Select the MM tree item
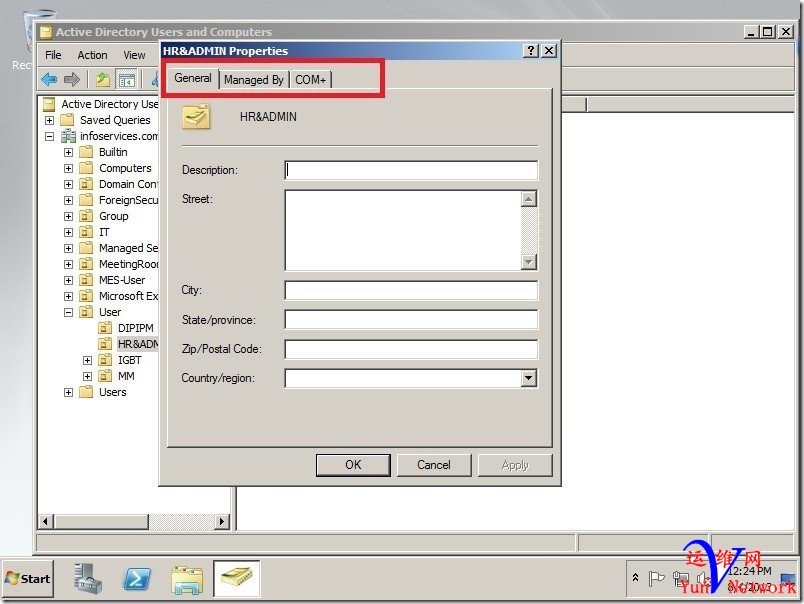This screenshot has height=604, width=804. coord(126,376)
